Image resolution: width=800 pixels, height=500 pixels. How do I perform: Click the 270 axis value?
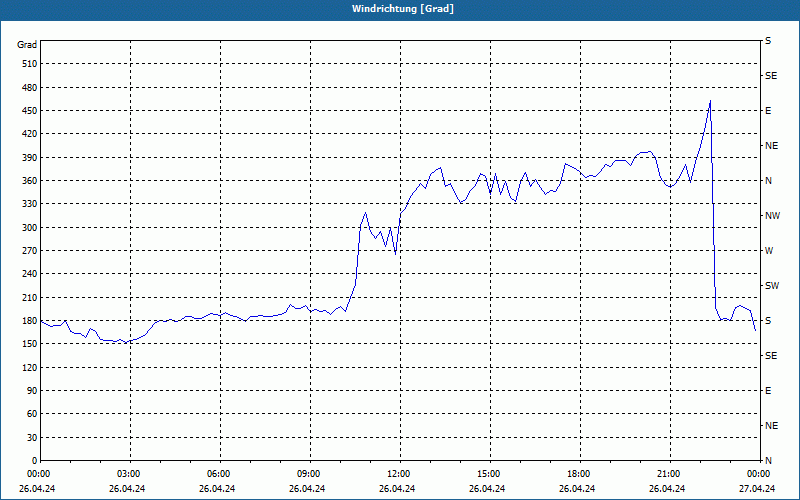tap(30, 251)
